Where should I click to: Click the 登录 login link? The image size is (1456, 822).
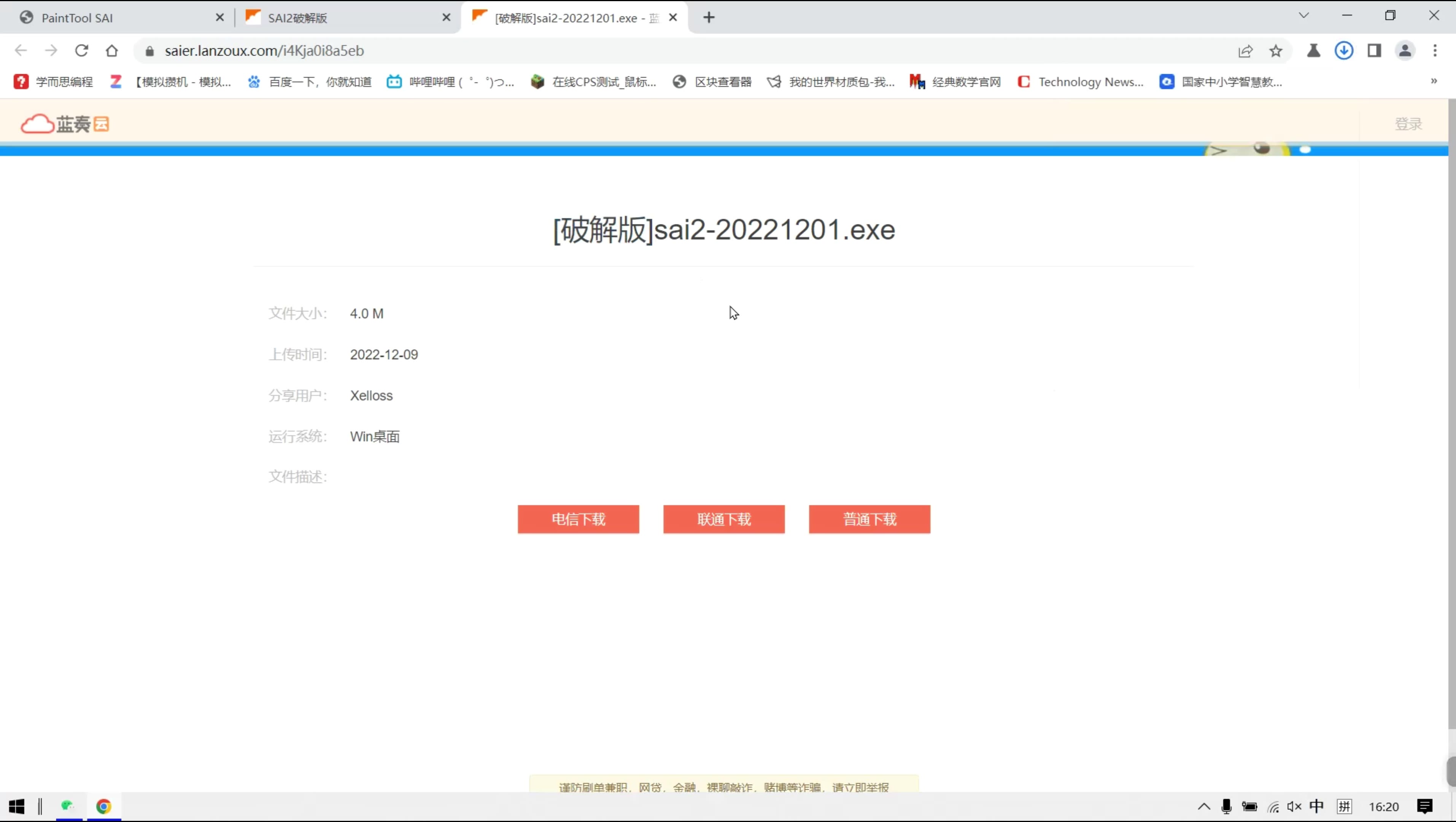click(1408, 124)
